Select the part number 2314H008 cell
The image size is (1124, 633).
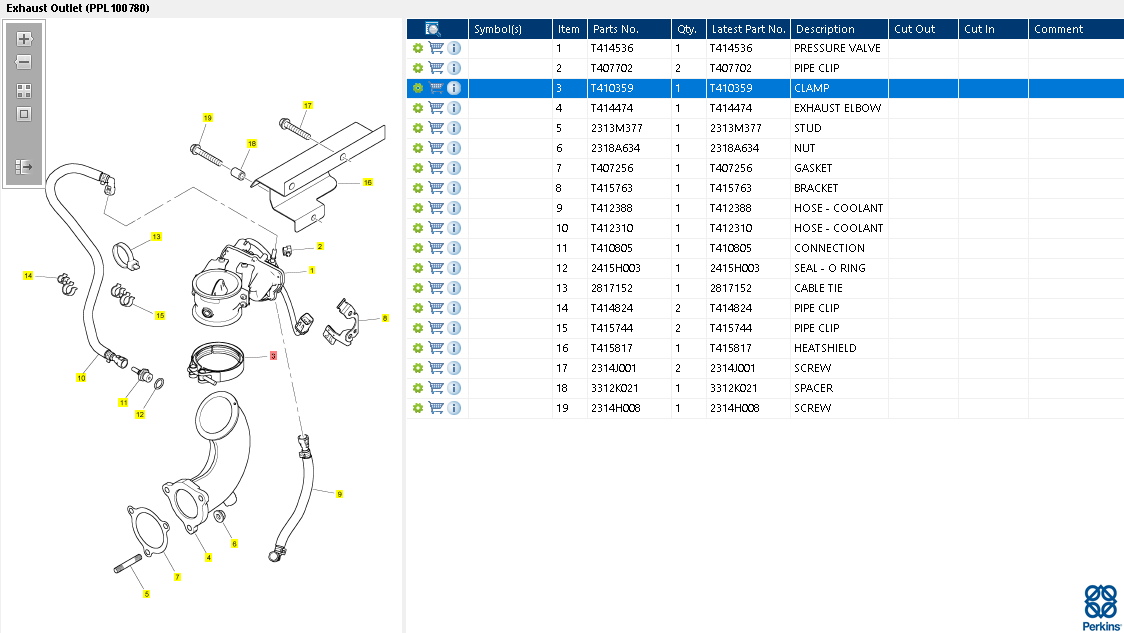629,408
